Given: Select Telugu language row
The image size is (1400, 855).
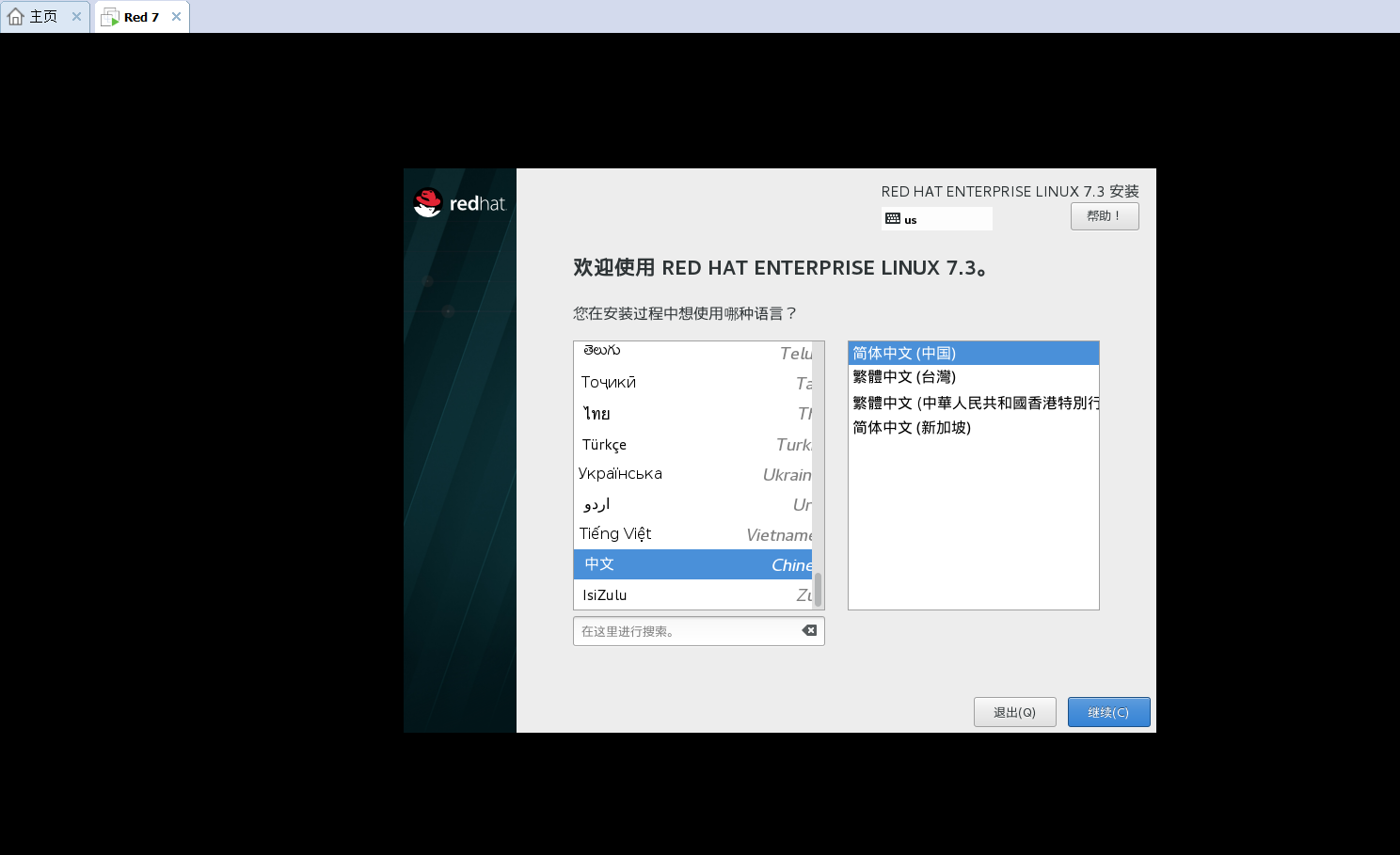Looking at the screenshot, I should click(x=693, y=352).
